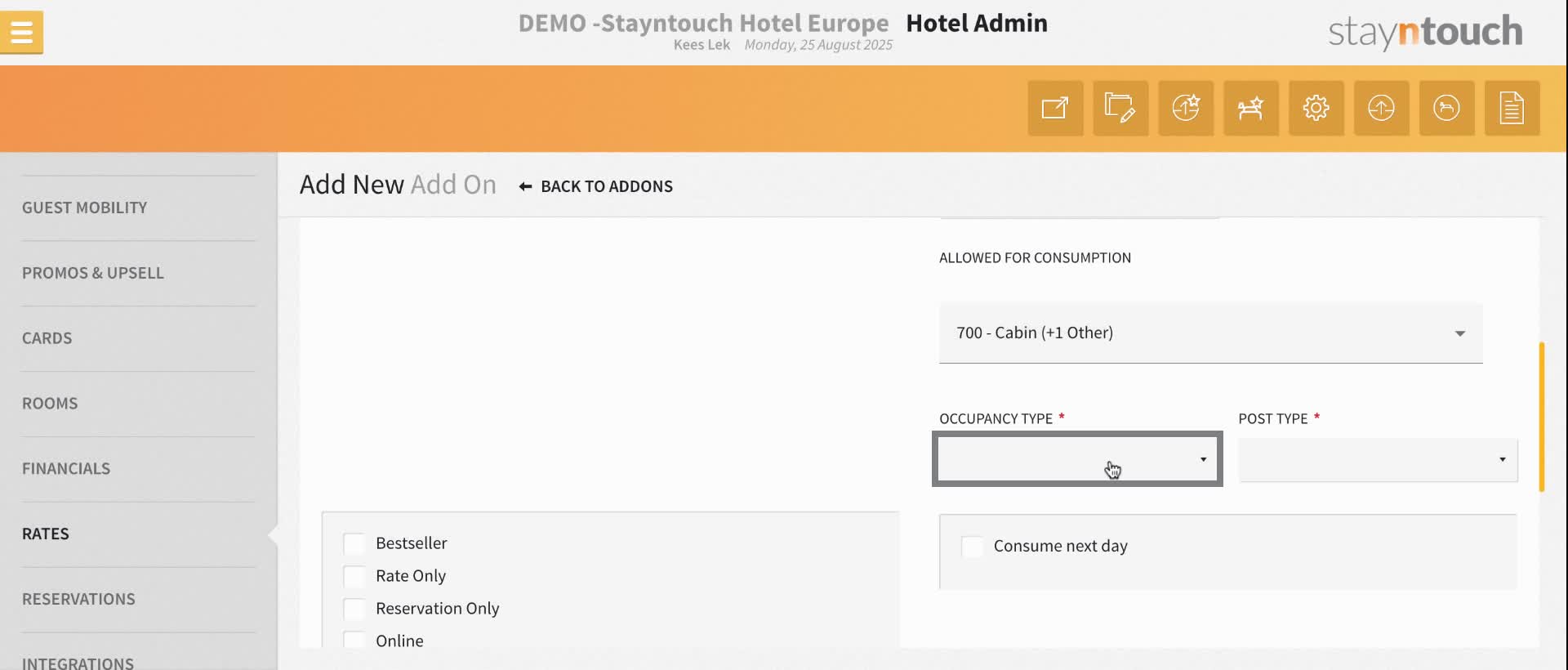Click the bed with star icon
Viewport: 1568px width, 670px height.
click(1251, 108)
